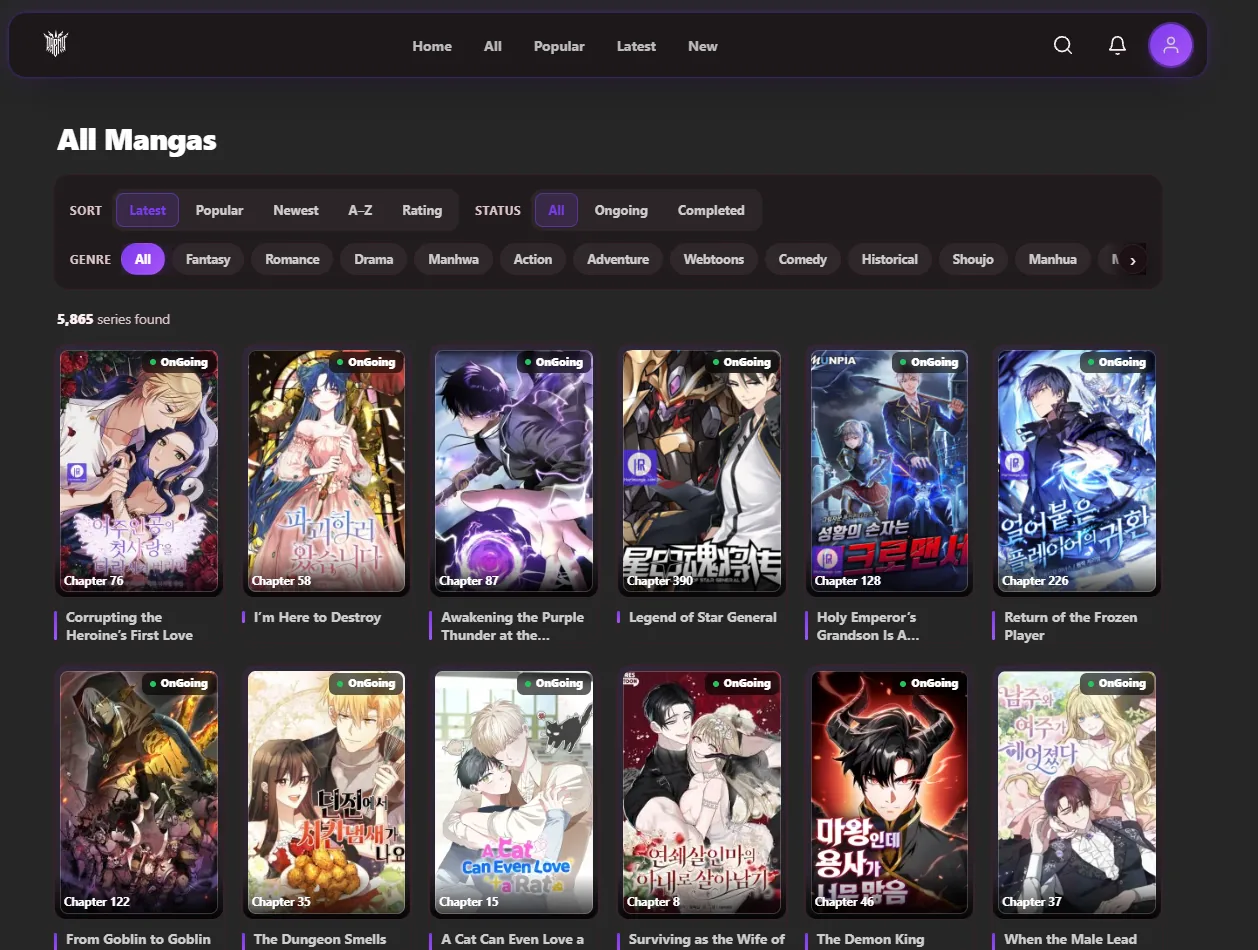Open Return of the Frozen Player cover
Viewport: 1258px width, 950px height.
coord(1077,471)
